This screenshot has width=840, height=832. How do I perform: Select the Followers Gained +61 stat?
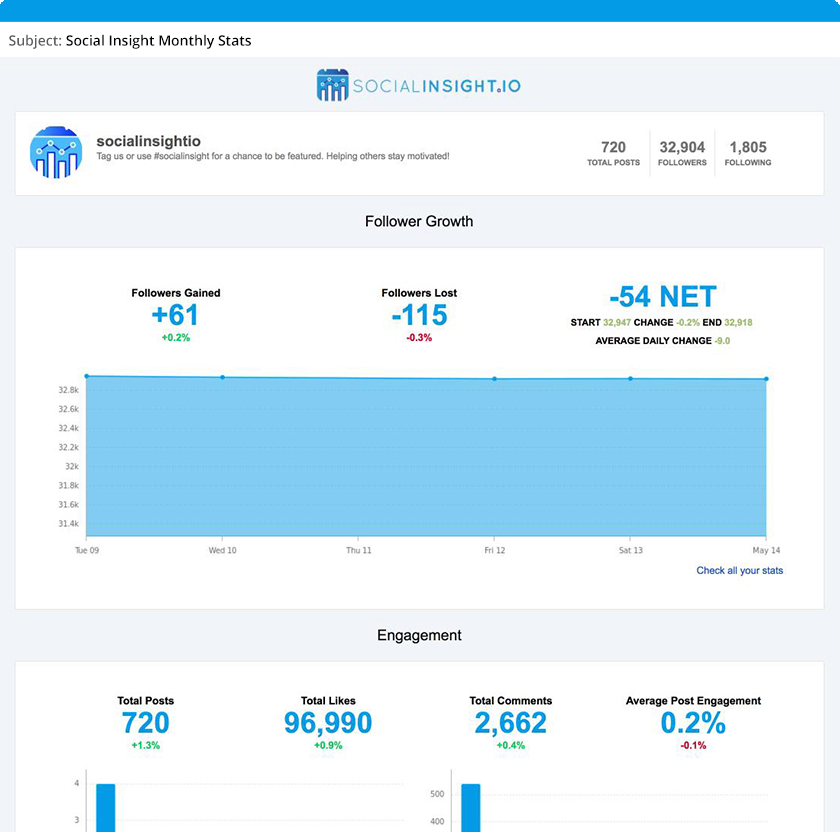[175, 314]
